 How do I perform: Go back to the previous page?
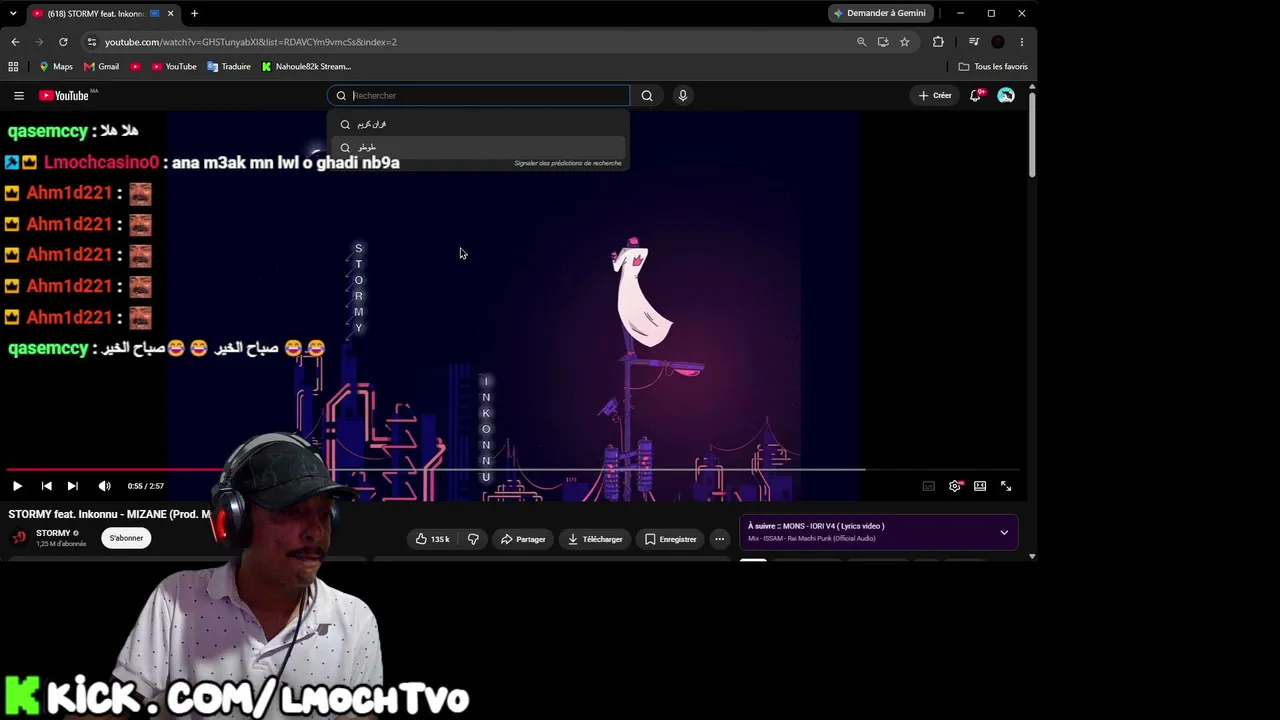pyautogui.click(x=15, y=42)
